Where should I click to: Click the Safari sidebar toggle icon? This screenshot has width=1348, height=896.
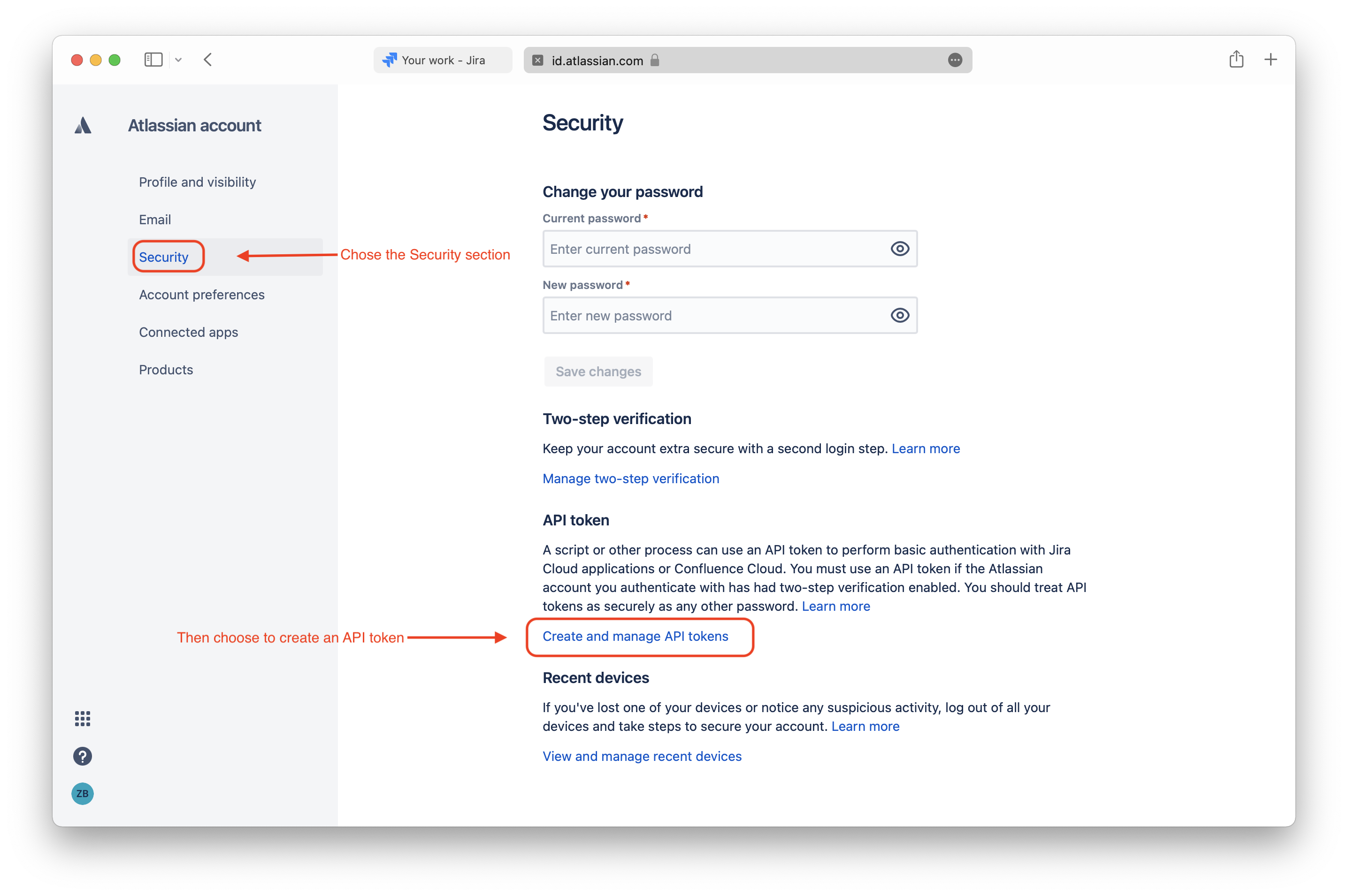(153, 60)
